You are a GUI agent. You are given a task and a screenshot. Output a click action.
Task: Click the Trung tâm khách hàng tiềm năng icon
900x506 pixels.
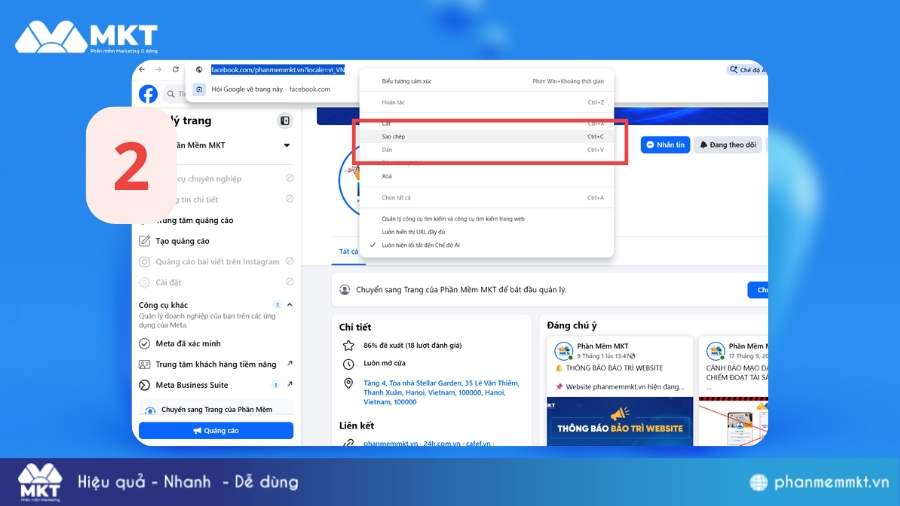coord(145,364)
